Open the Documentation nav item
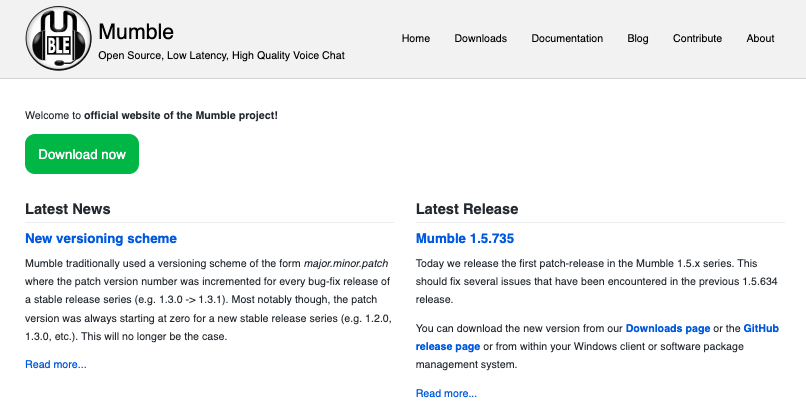 [567, 39]
